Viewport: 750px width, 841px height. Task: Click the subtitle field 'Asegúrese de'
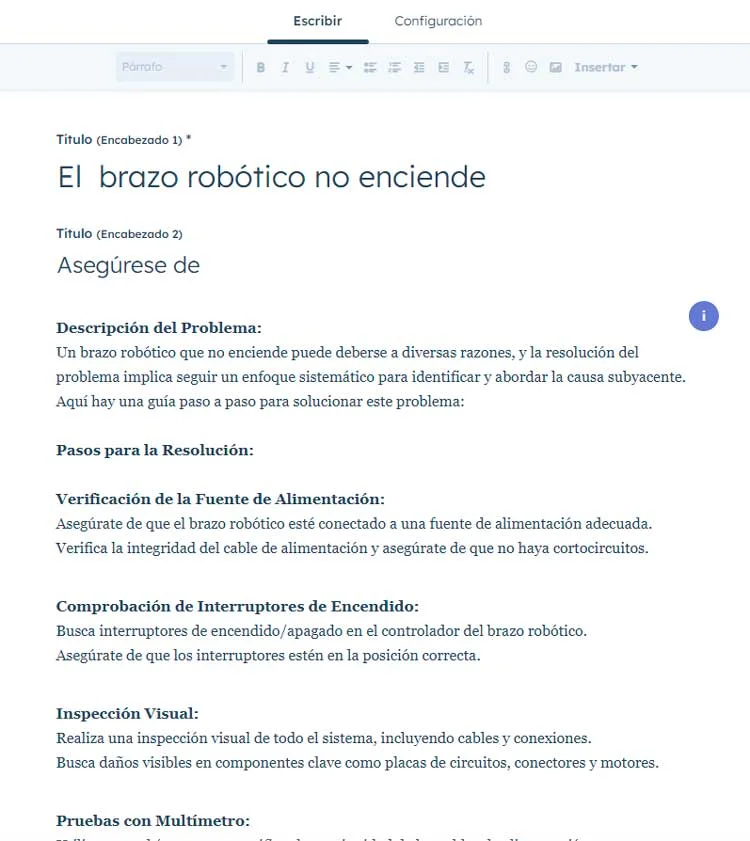tap(129, 265)
